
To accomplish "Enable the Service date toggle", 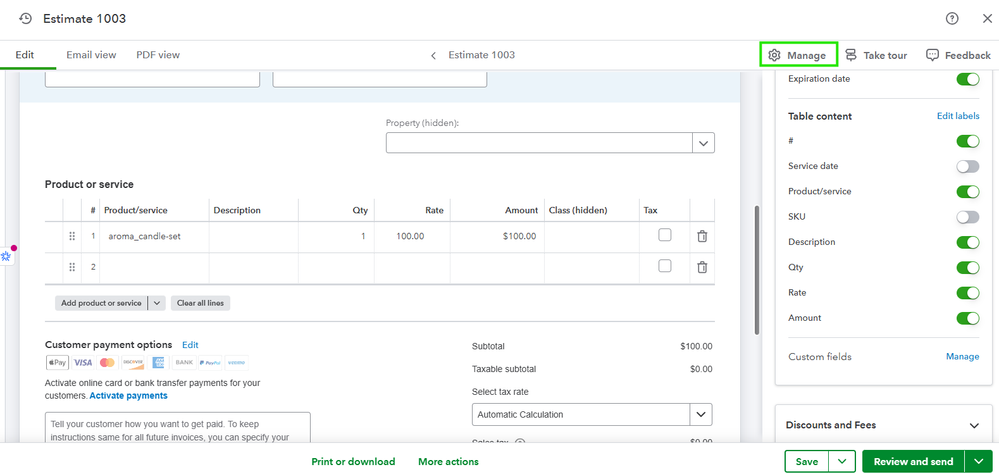I will click(x=967, y=166).
